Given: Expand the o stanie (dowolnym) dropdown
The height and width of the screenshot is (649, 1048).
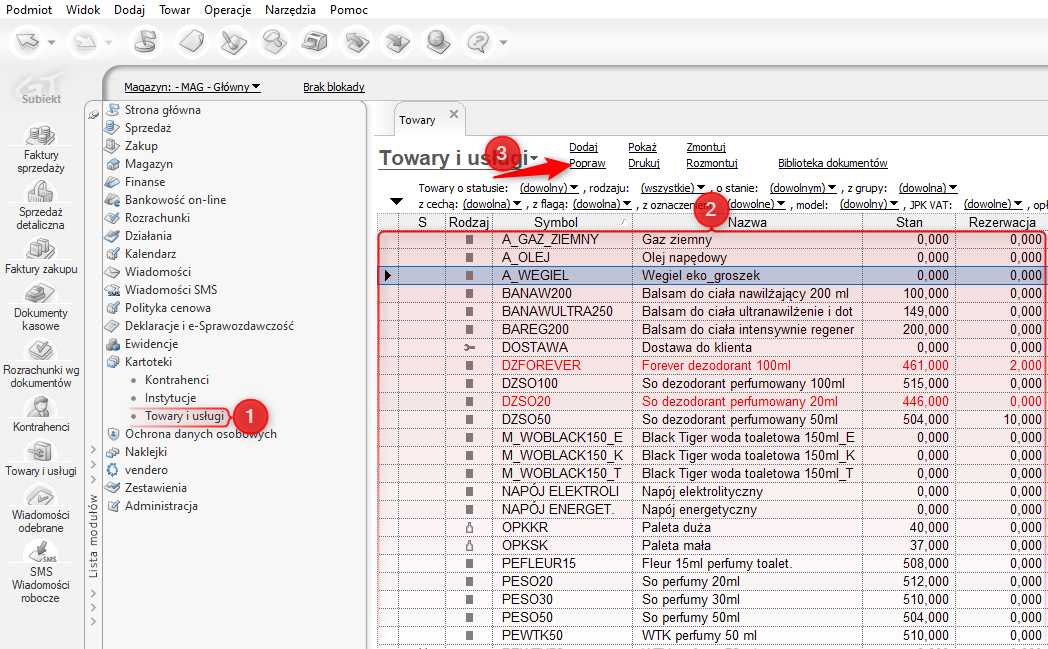Looking at the screenshot, I should click(x=803, y=187).
